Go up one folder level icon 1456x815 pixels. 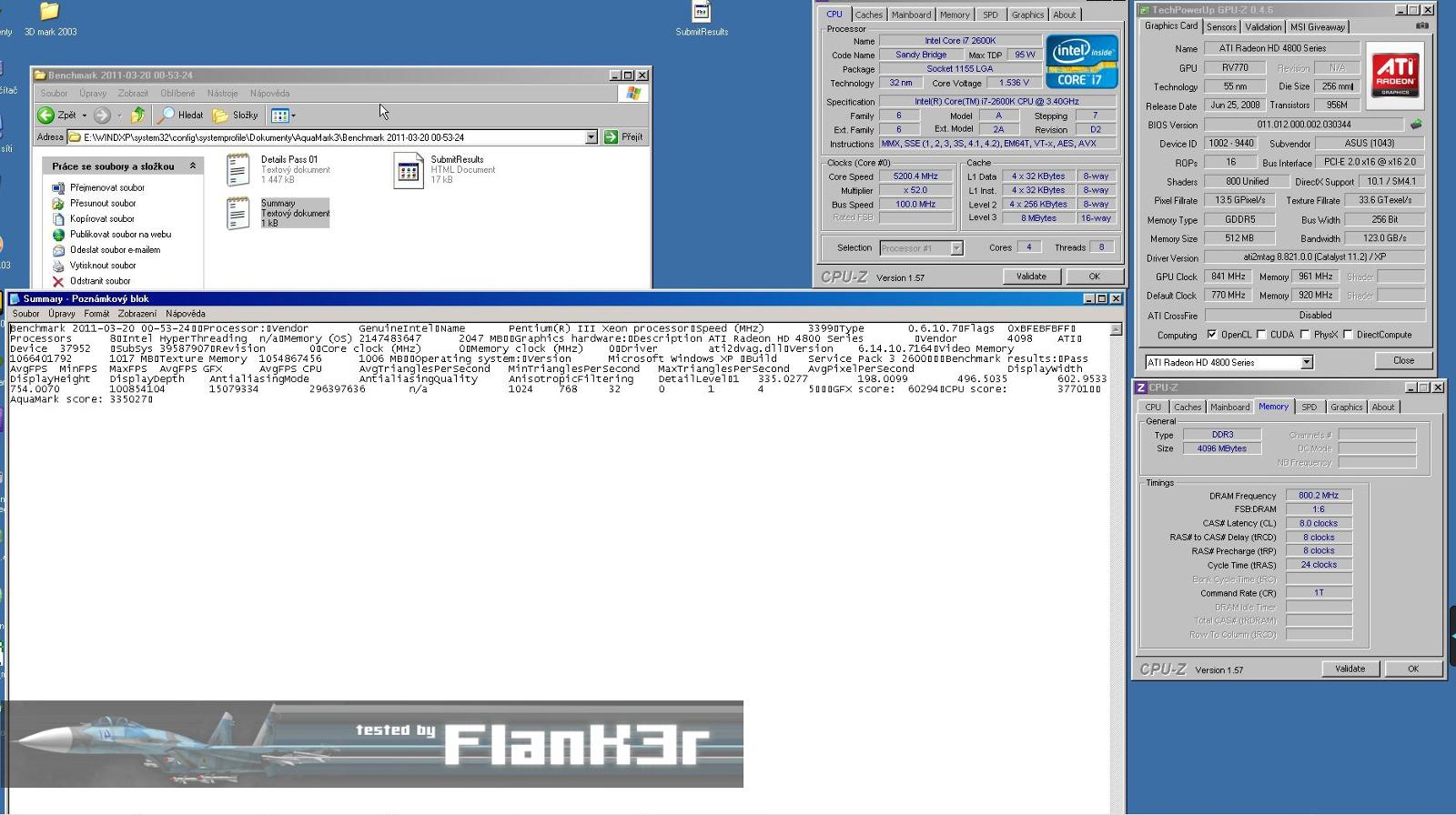click(137, 115)
